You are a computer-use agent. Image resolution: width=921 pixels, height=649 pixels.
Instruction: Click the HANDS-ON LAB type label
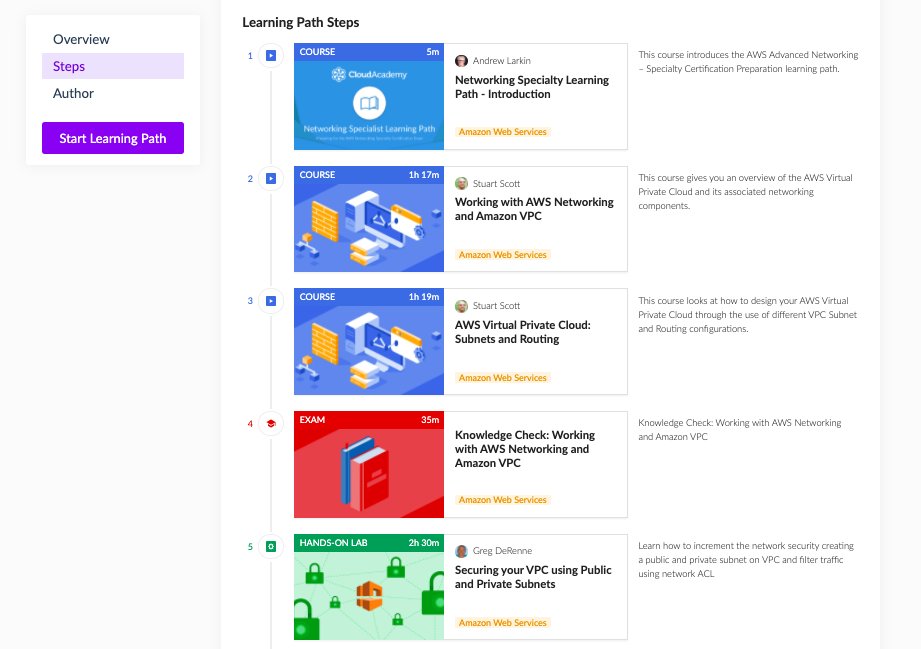point(333,543)
